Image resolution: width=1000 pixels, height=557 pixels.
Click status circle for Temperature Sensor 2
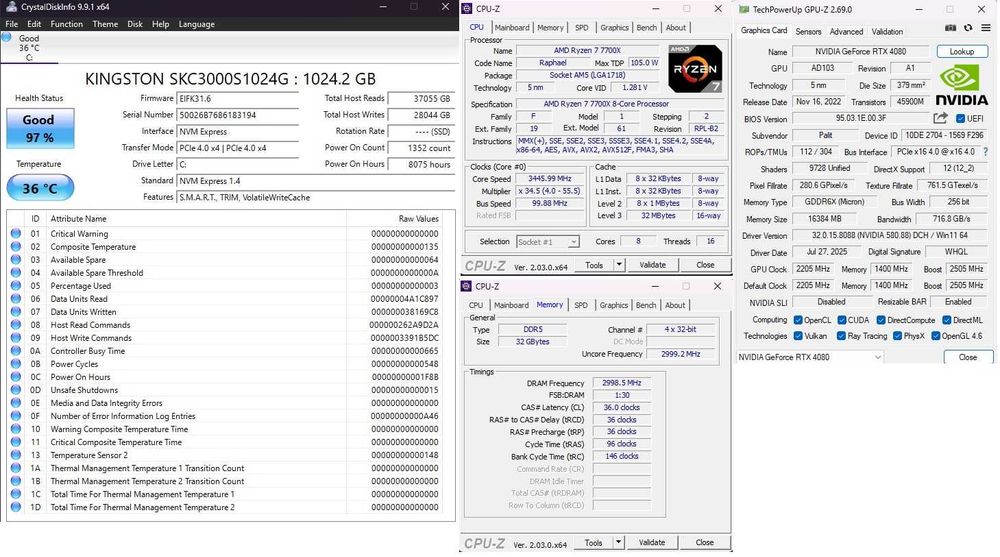[x=16, y=455]
